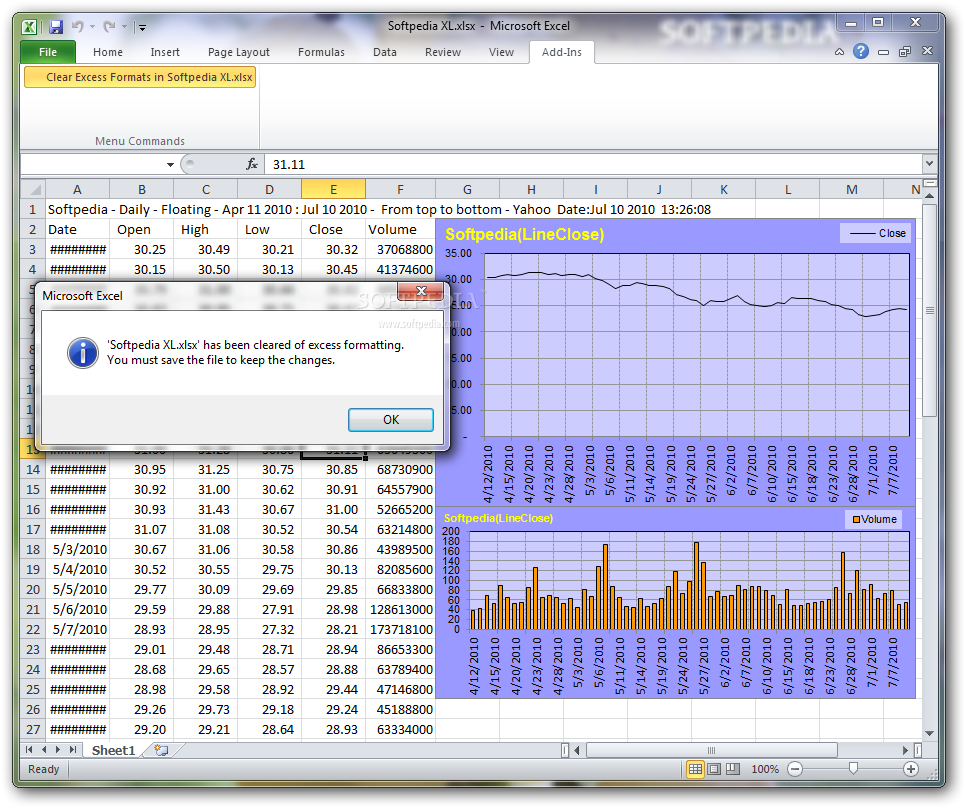
Task: Open Microsoft Excel Help question mark icon
Action: pos(861,51)
